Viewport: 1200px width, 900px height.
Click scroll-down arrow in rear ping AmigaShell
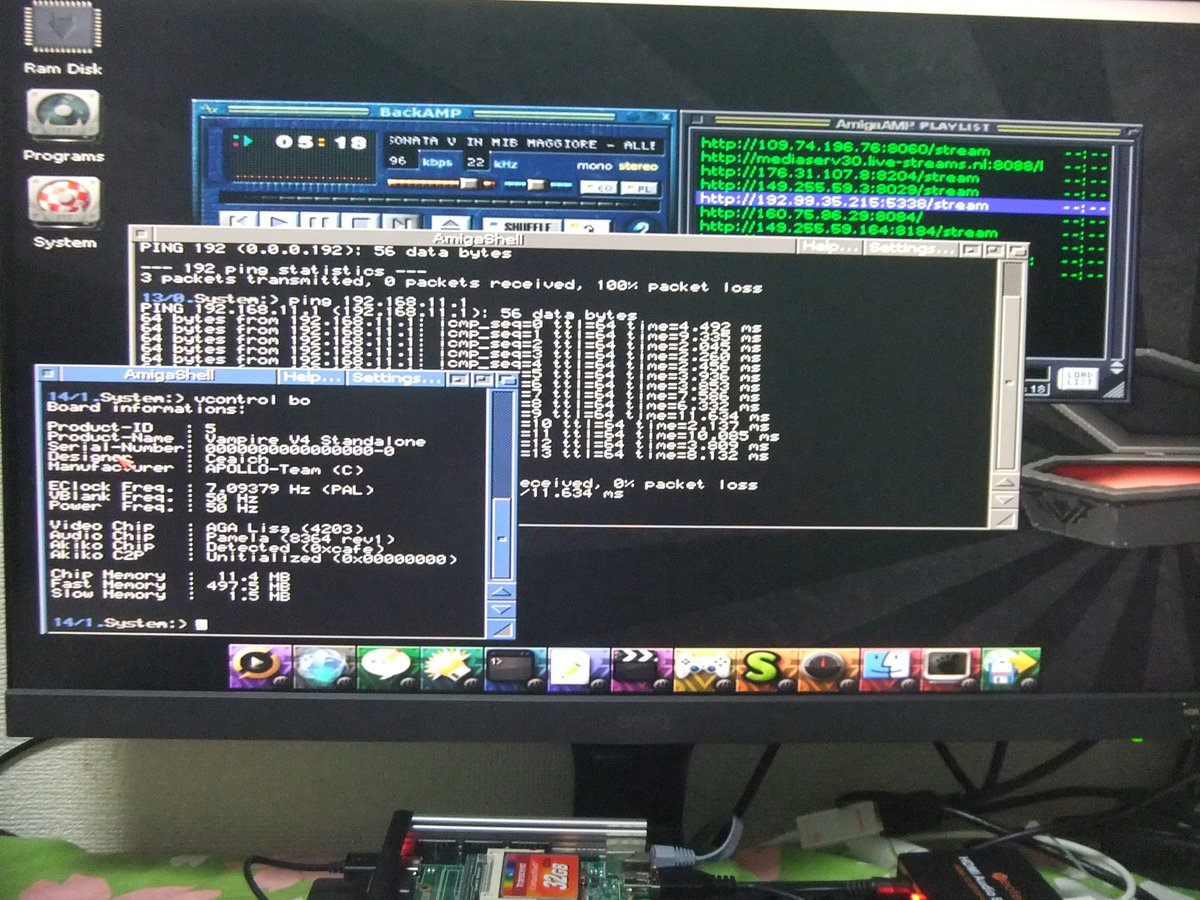tap(1004, 500)
